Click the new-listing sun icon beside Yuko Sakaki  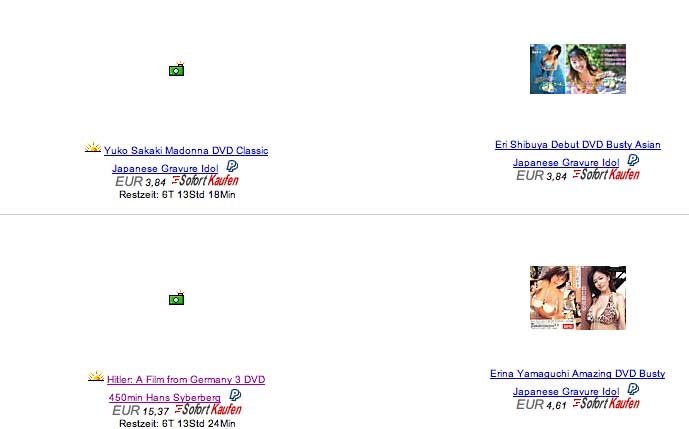(x=93, y=148)
